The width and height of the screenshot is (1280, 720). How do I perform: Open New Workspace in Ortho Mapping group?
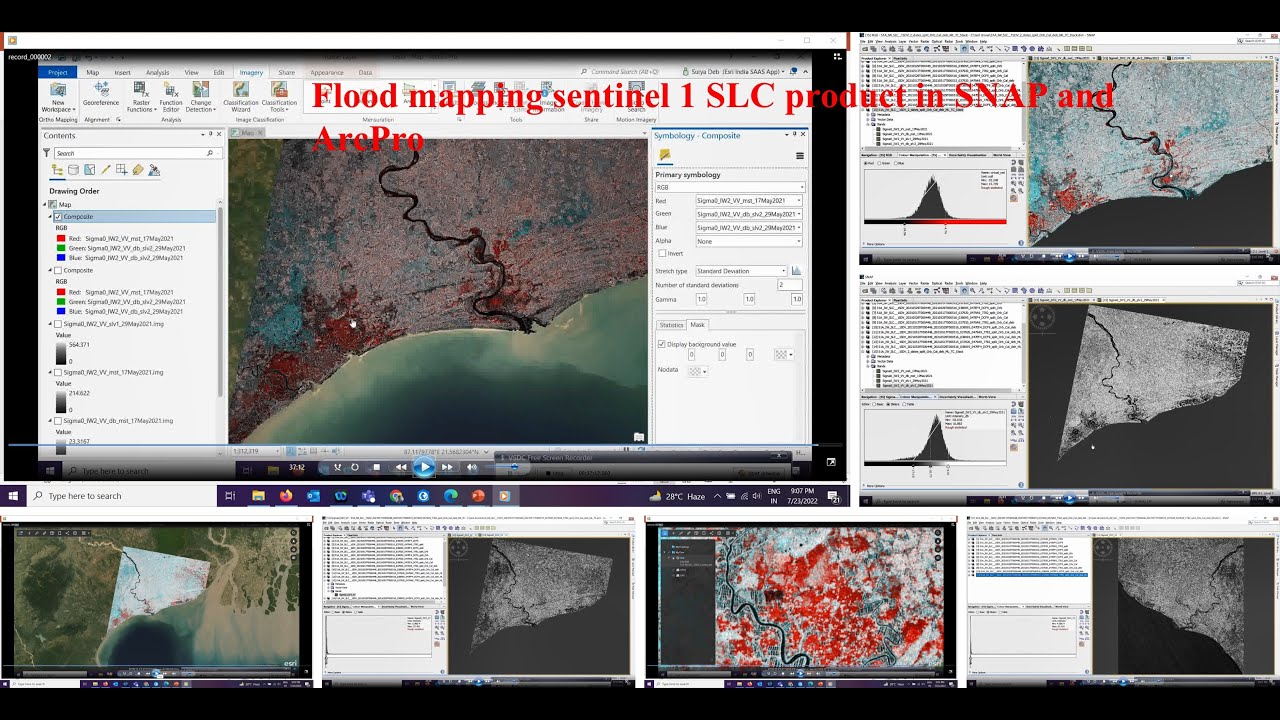click(x=58, y=97)
